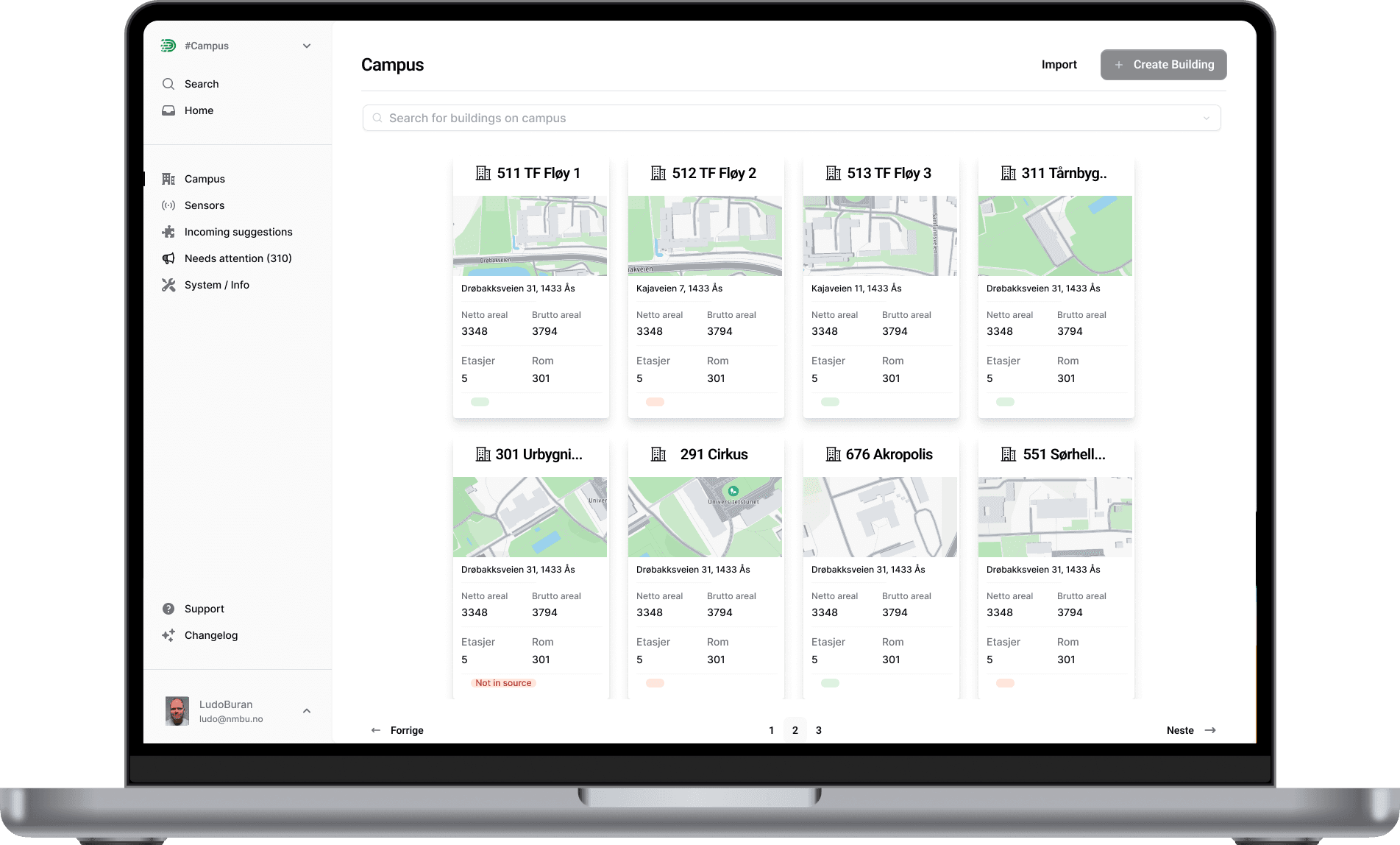Click the building icon on 511 TF Fløy 1
Screen dimensions: 1400x845
click(483, 173)
